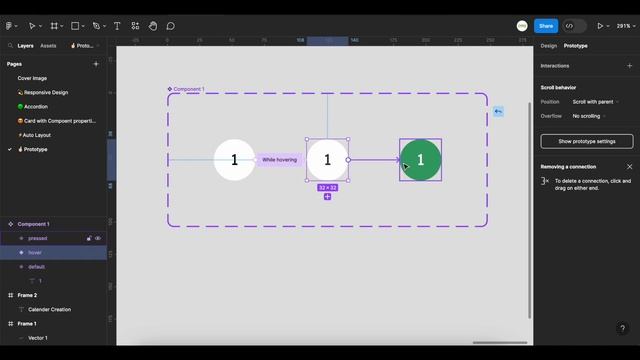The height and width of the screenshot is (360, 640).
Task: Open the 291% zoom dropdown
Action: (626, 26)
